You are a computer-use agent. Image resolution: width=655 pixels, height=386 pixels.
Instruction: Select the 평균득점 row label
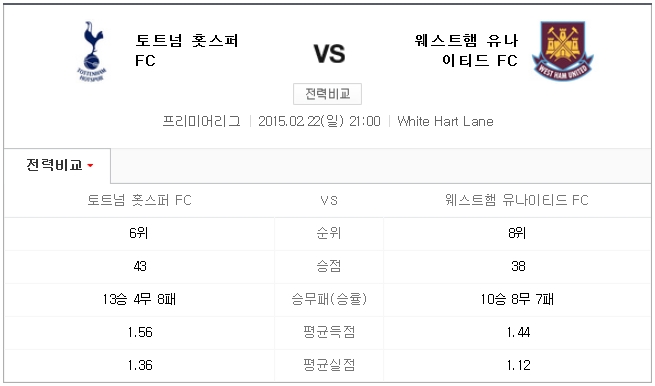point(329,332)
